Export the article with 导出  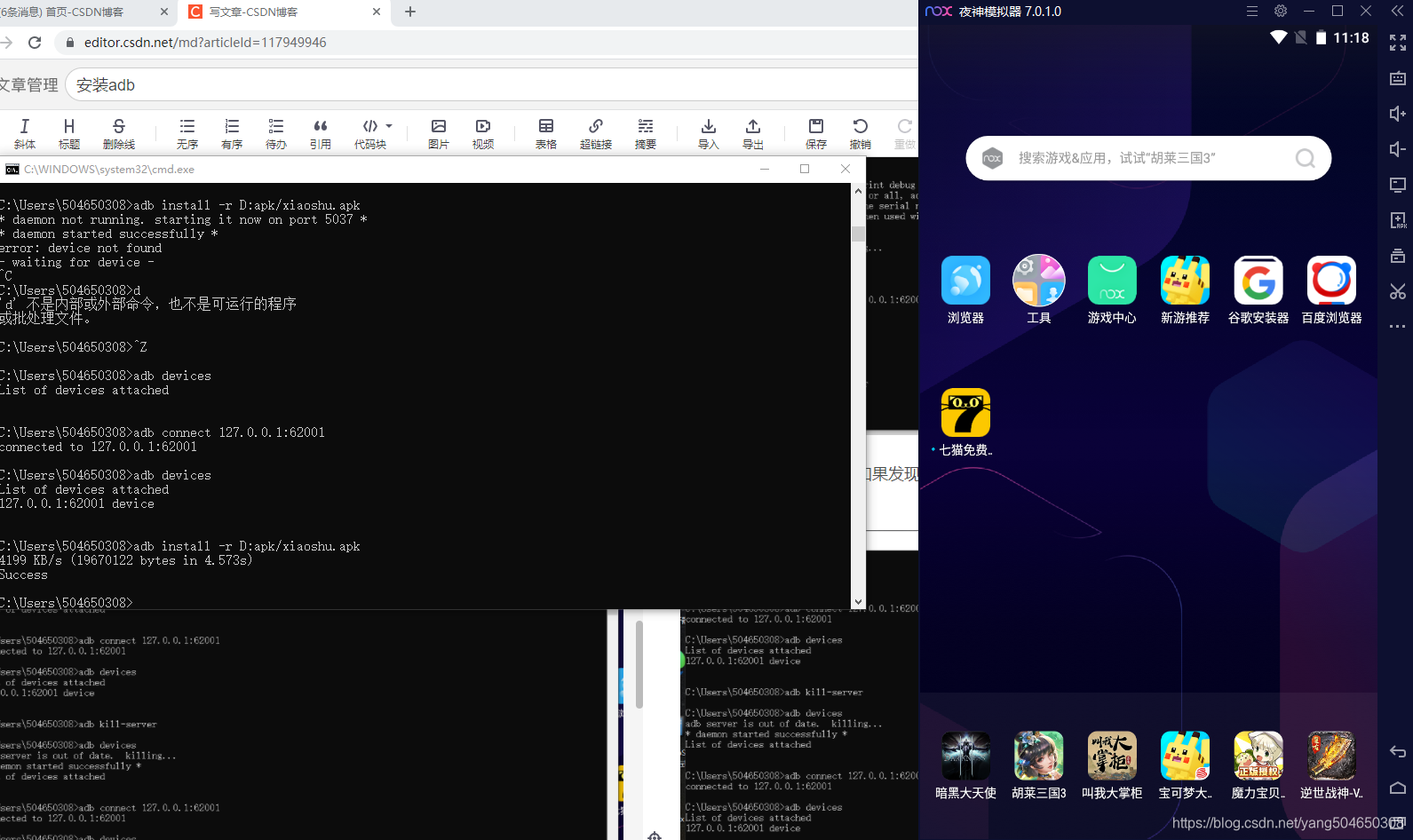(x=753, y=133)
